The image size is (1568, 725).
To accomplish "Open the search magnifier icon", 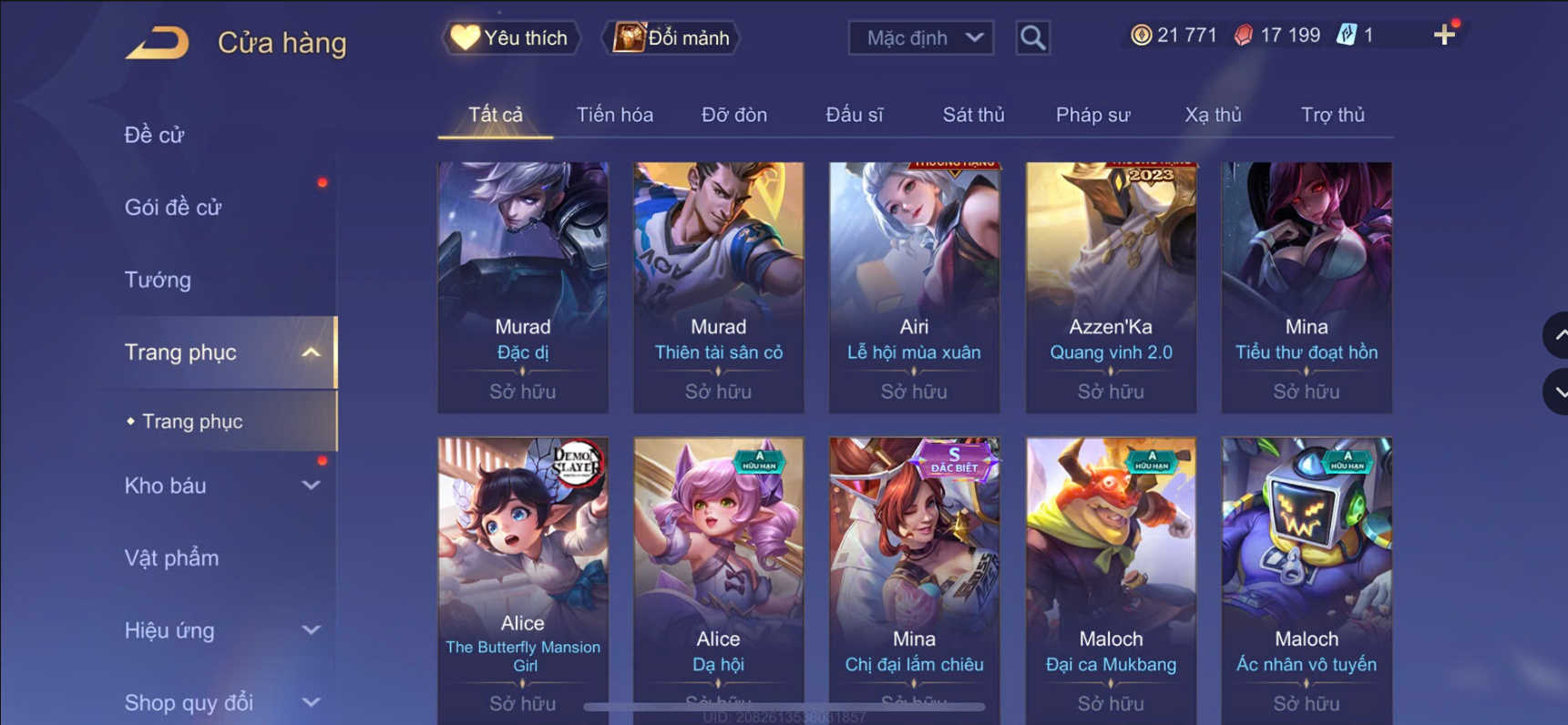I will (1032, 38).
